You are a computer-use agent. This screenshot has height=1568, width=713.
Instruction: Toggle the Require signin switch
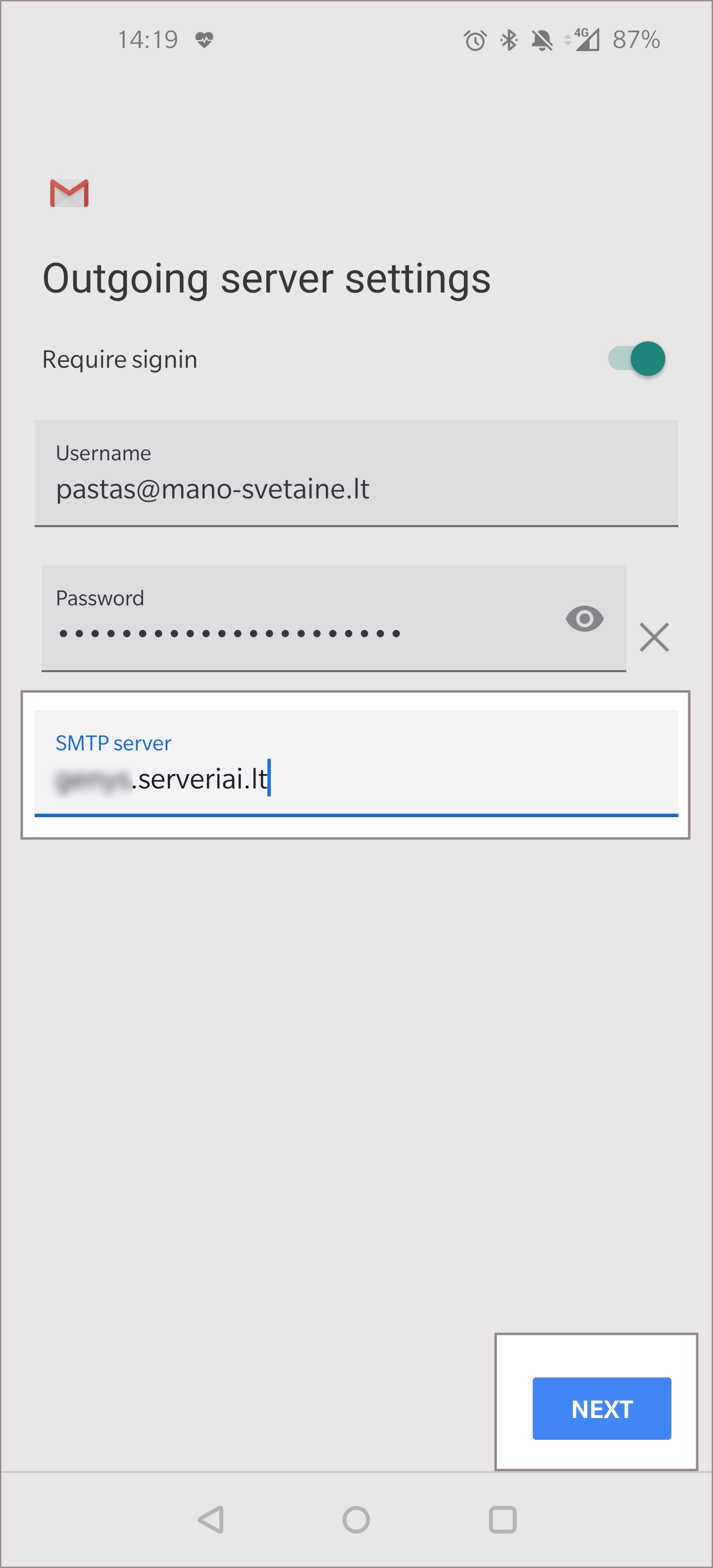[636, 358]
